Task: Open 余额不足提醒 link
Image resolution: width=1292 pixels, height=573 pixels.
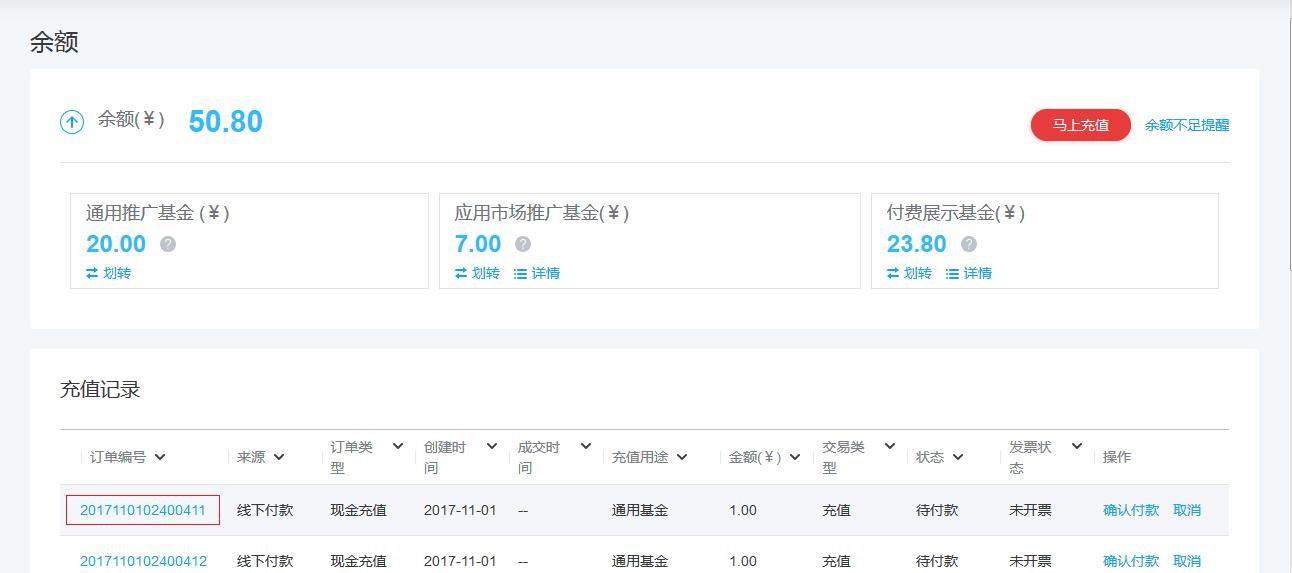Action: point(1187,125)
